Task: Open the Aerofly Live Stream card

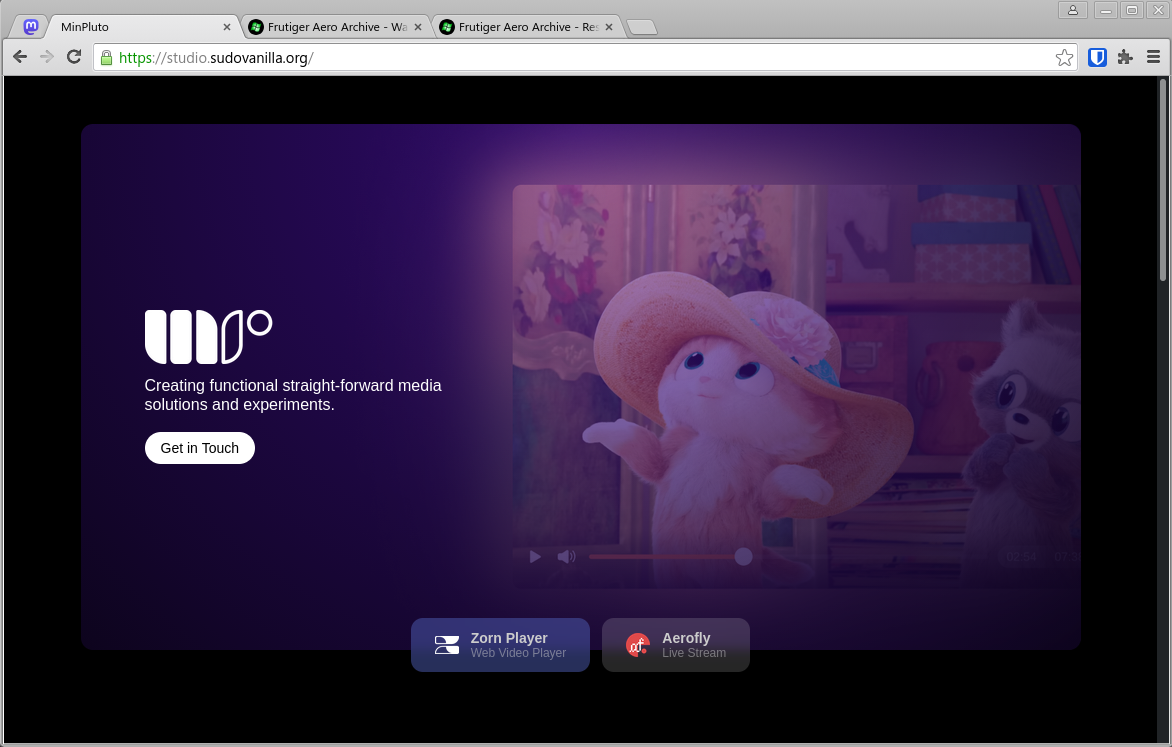Action: 676,645
